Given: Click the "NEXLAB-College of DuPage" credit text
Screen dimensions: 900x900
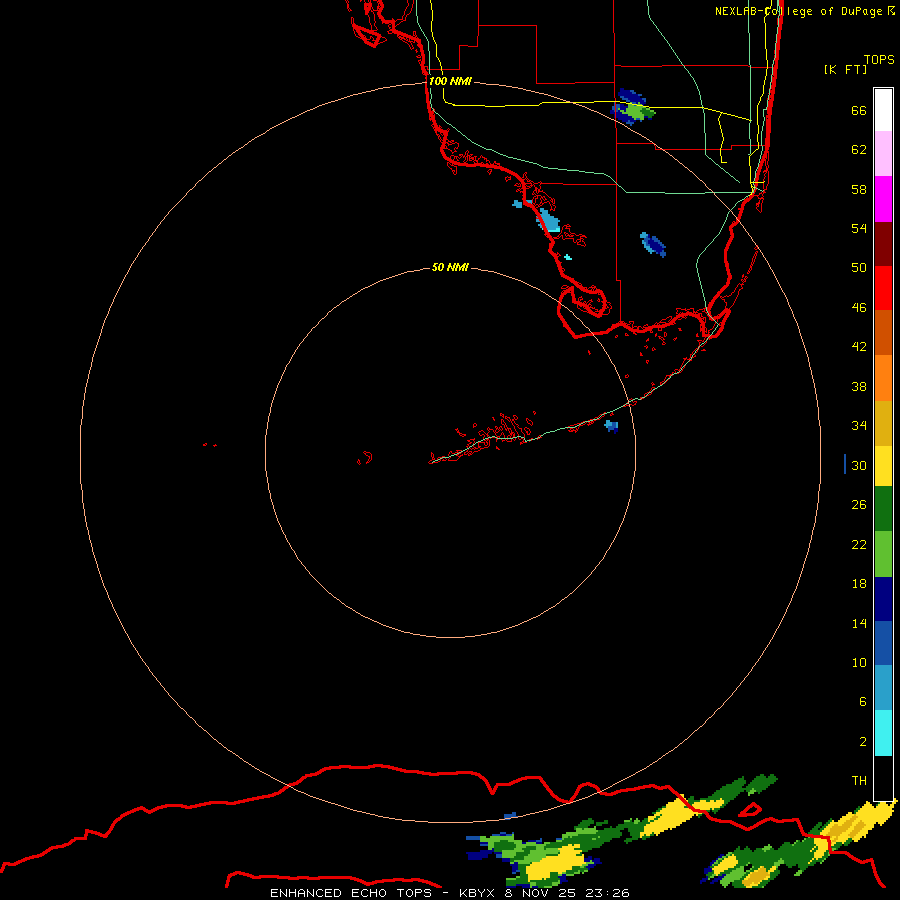Looking at the screenshot, I should [798, 11].
